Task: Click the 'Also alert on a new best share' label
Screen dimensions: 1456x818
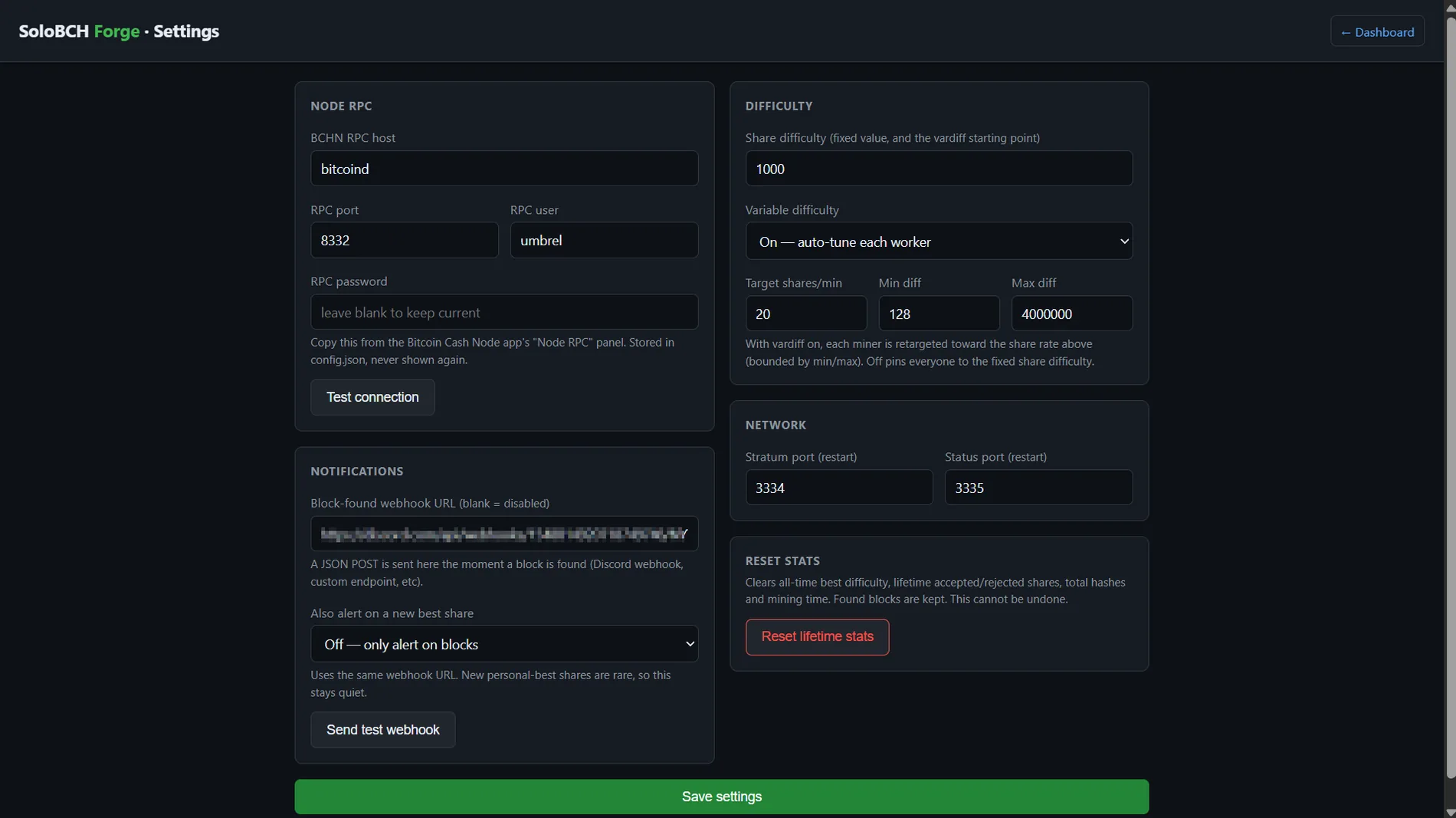Action: click(392, 613)
